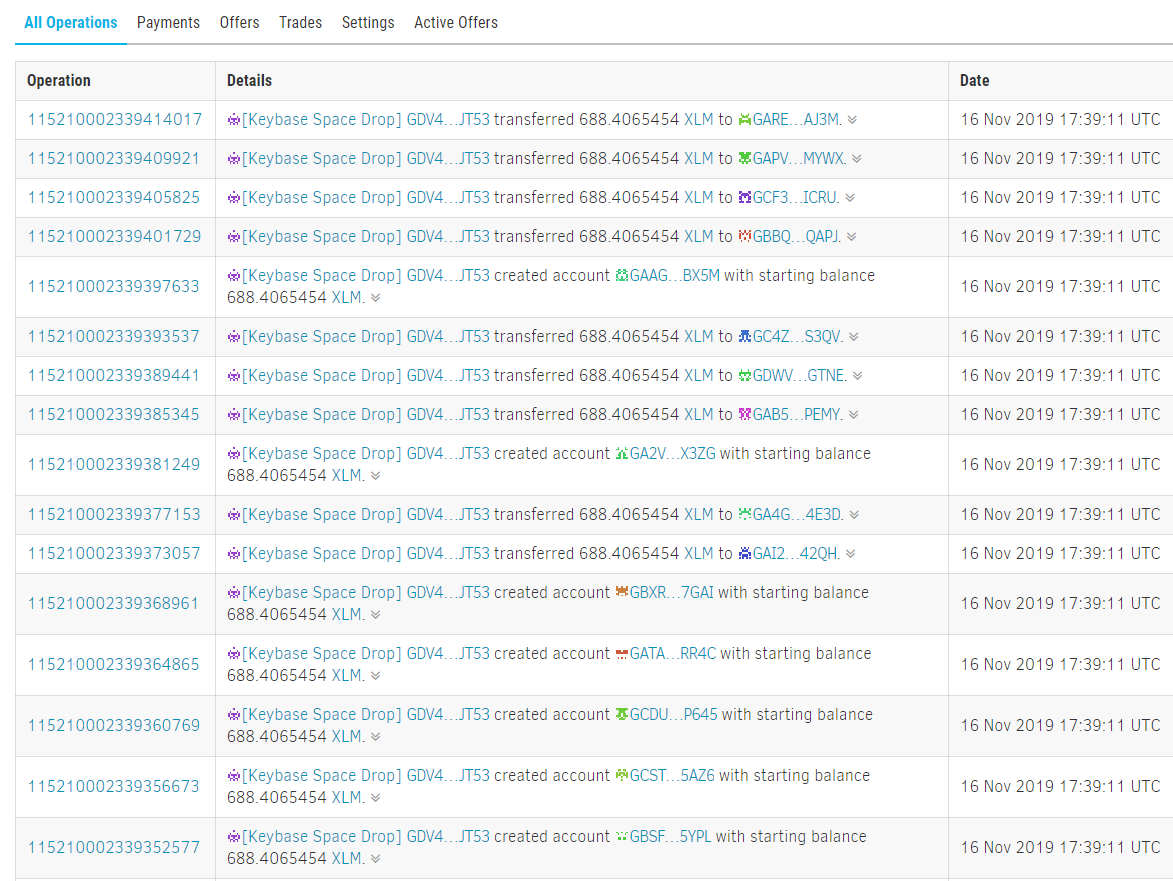Viewport: 1173px width, 881px height.
Task: Open account link GARE…AJ3M
Action: tap(796, 120)
